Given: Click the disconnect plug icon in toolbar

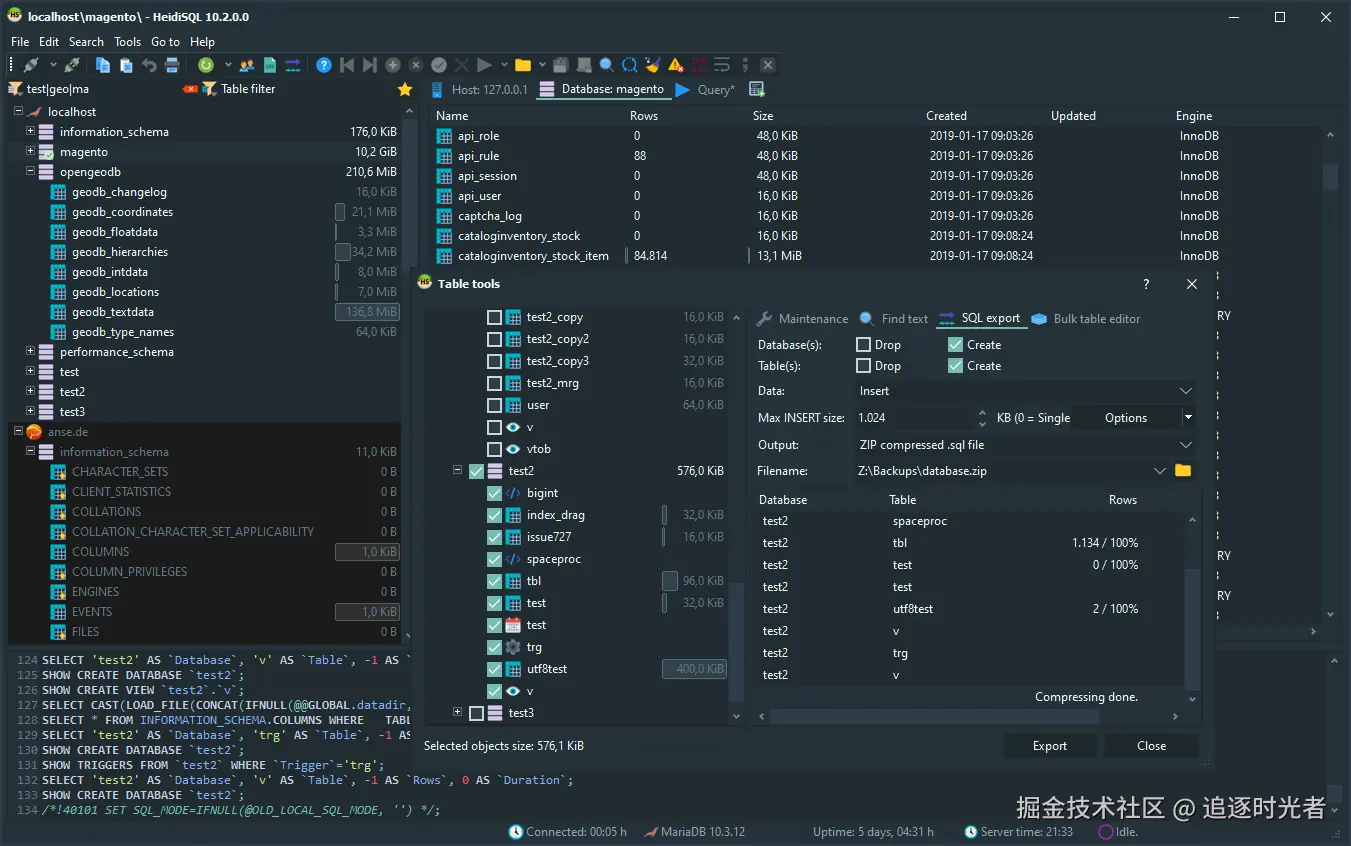Looking at the screenshot, I should tap(72, 65).
